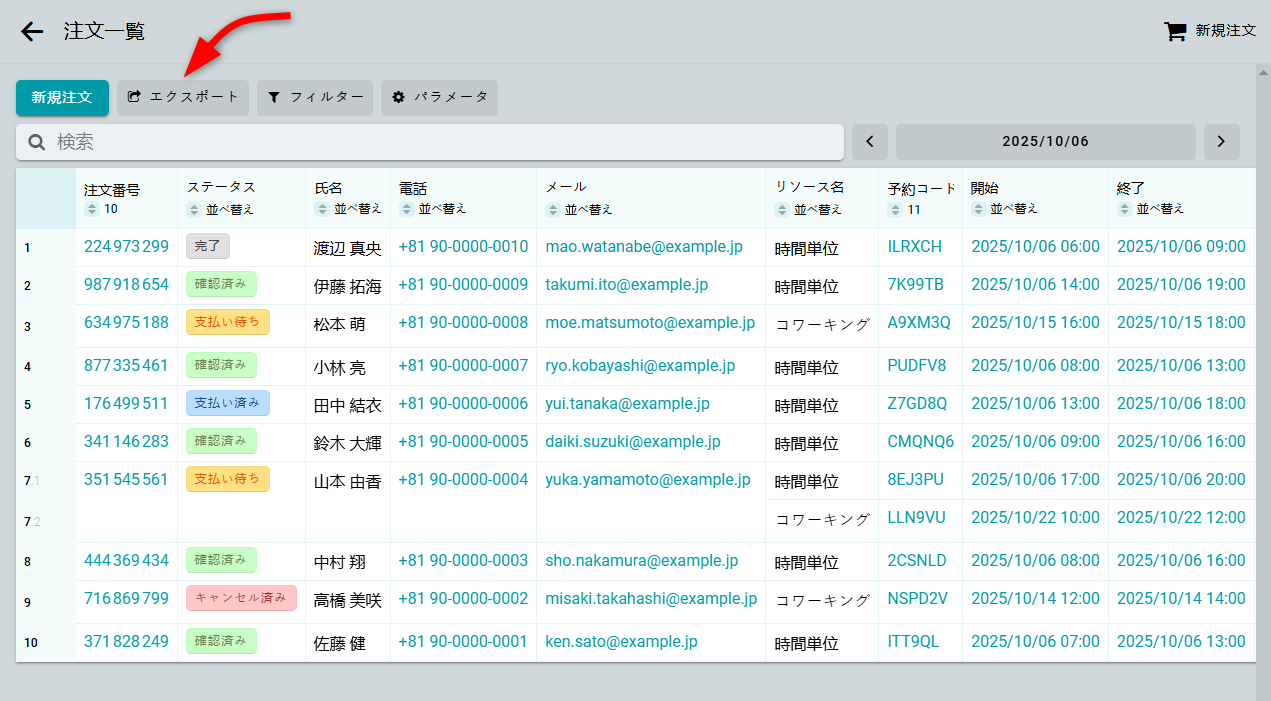
Task: Click email yuka.yamamoto@example.jp
Action: [x=647, y=479]
